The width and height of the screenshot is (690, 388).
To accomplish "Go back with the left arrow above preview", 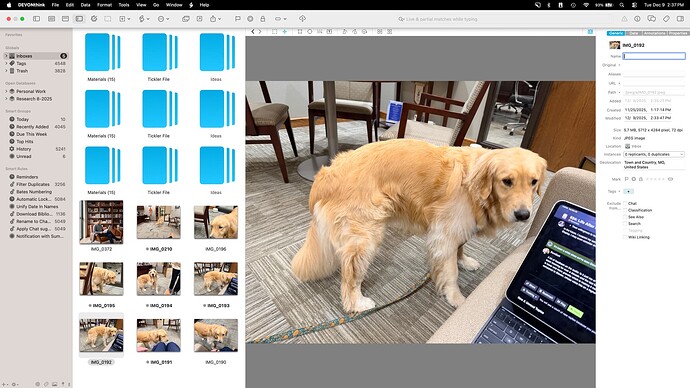I will pyautogui.click(x=253, y=32).
